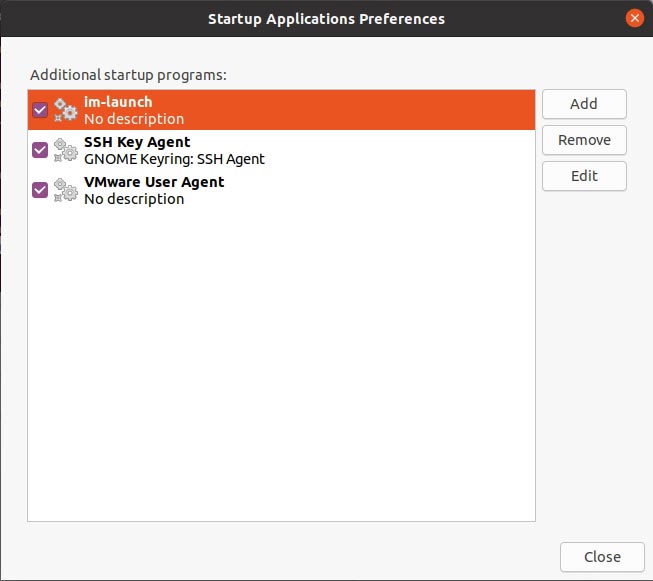Click the gears icon beside SSH Key Agent
Screen dimensions: 653x581
[x=66, y=150]
